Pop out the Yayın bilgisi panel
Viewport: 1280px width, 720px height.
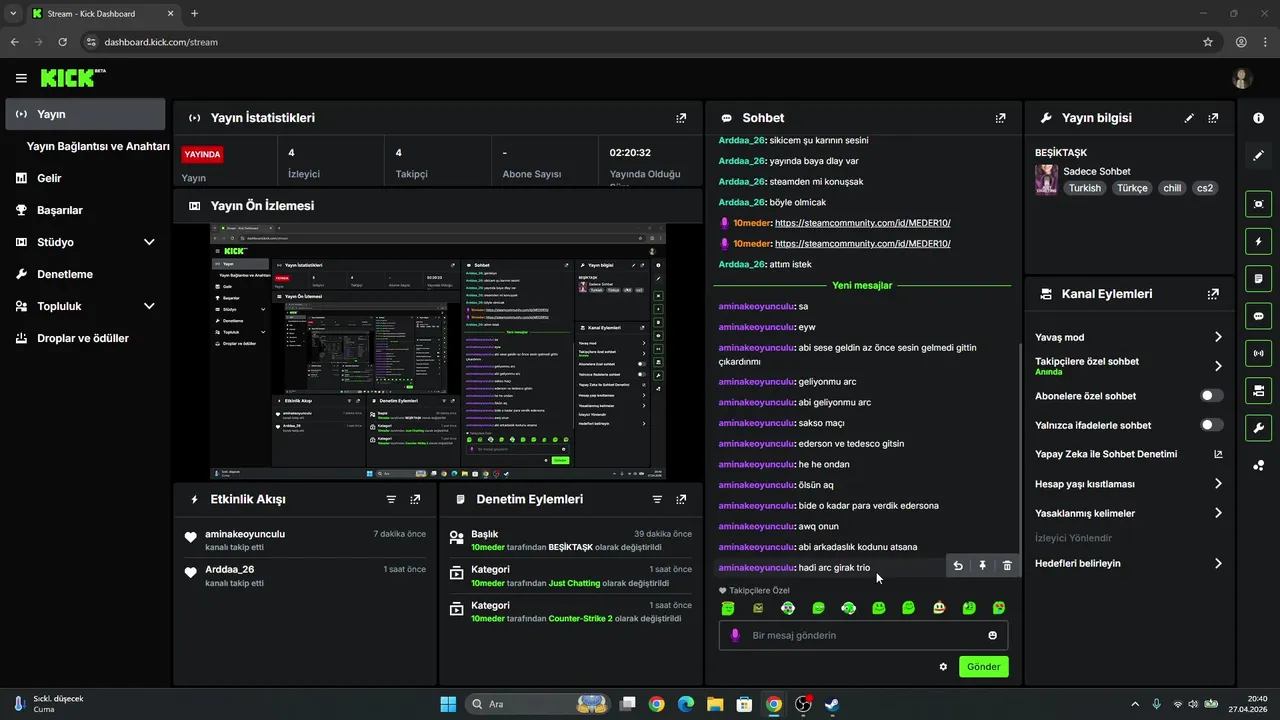coord(1213,118)
